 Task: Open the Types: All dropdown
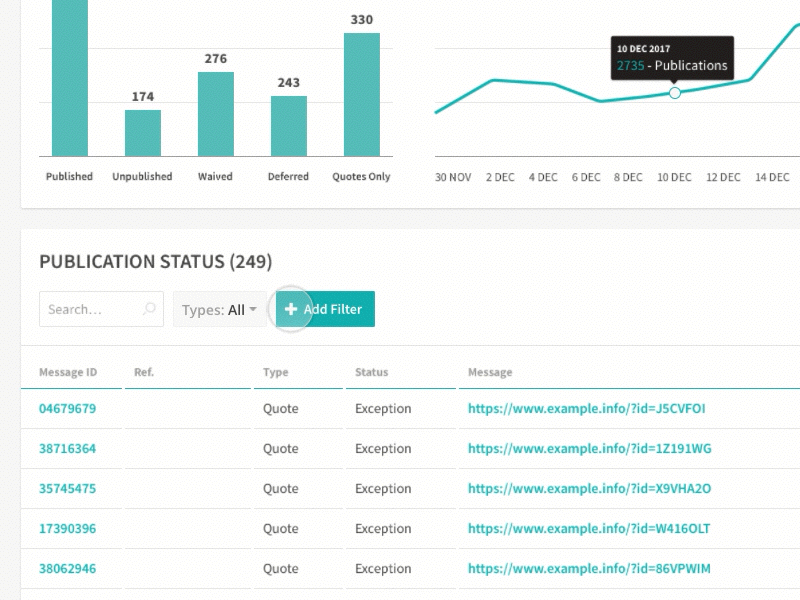219,310
